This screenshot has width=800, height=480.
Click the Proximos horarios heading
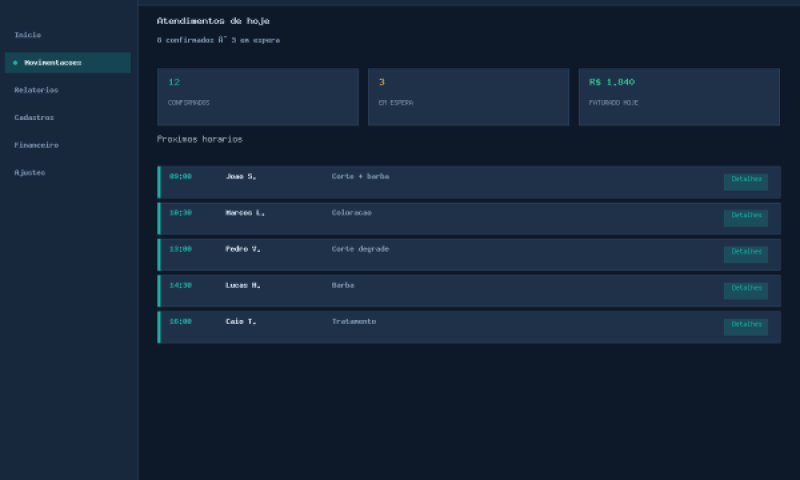pos(199,139)
